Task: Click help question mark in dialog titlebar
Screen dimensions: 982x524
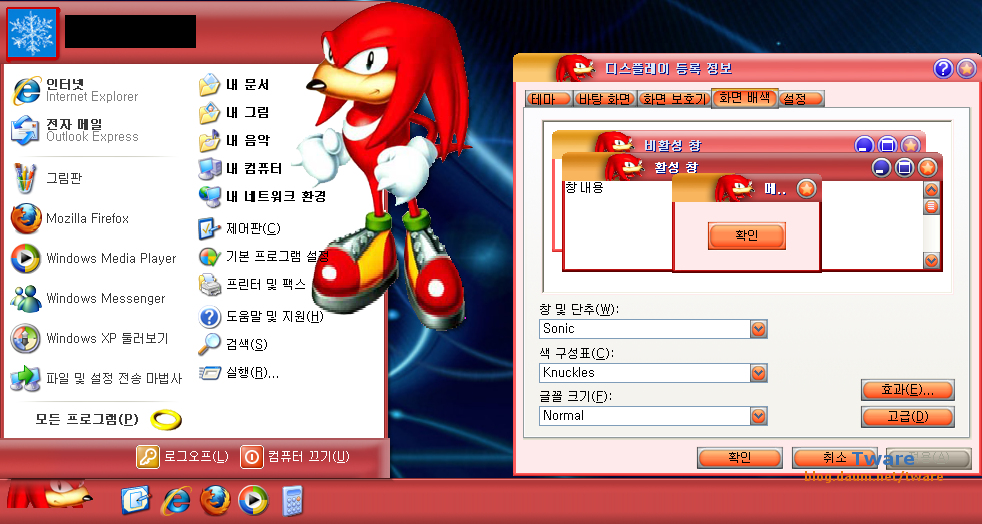Action: (x=944, y=69)
